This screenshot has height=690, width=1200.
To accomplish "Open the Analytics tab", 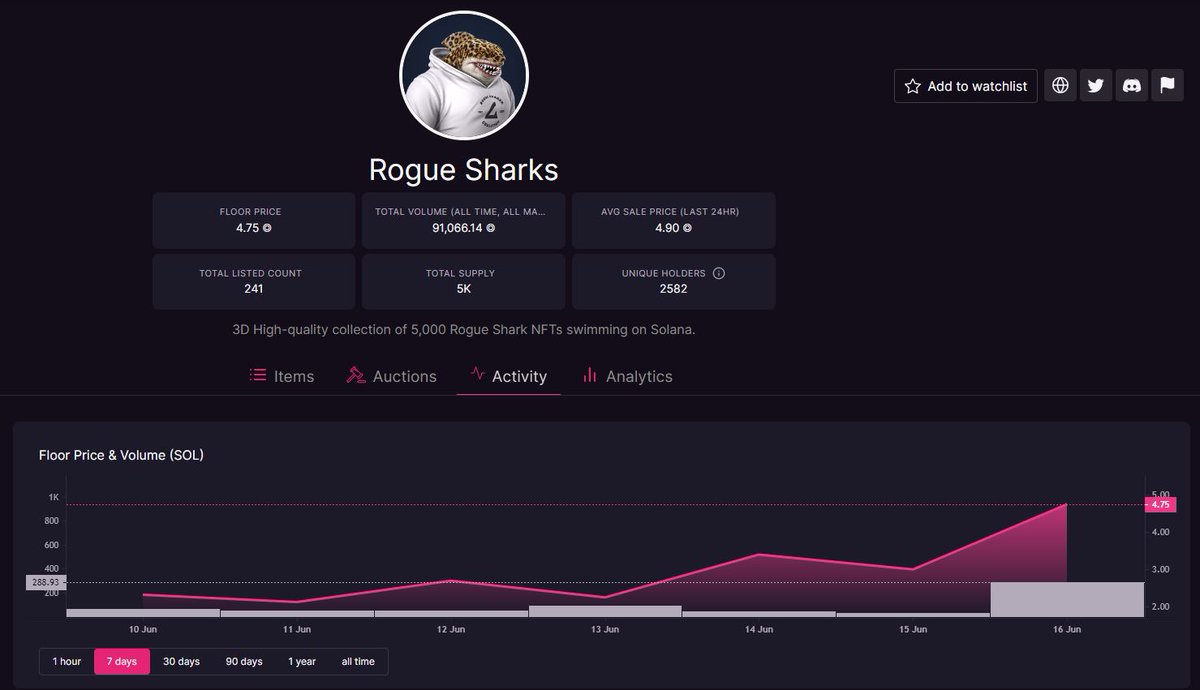I will point(627,376).
